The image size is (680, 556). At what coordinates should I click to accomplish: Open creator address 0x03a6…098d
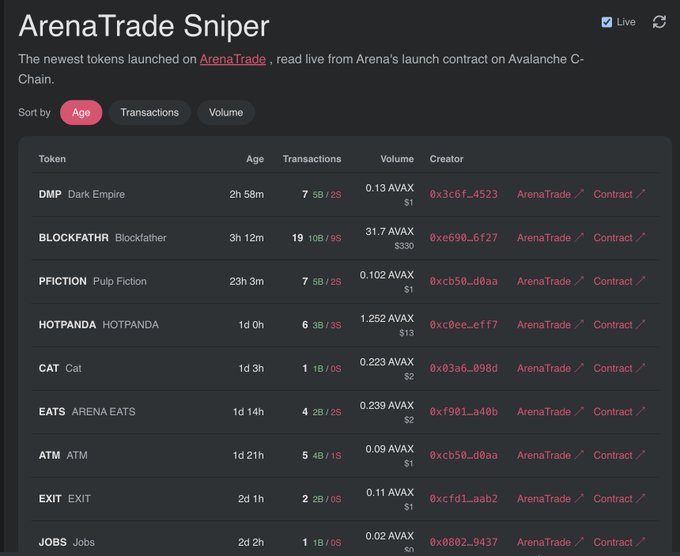464,368
